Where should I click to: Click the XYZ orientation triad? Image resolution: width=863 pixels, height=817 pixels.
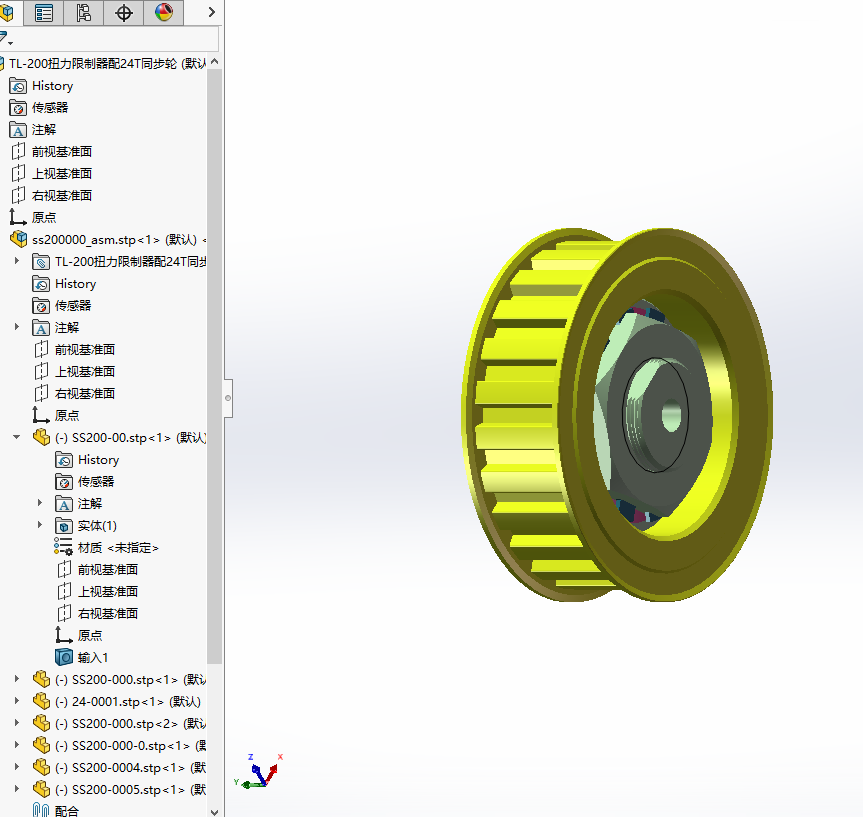[258, 772]
